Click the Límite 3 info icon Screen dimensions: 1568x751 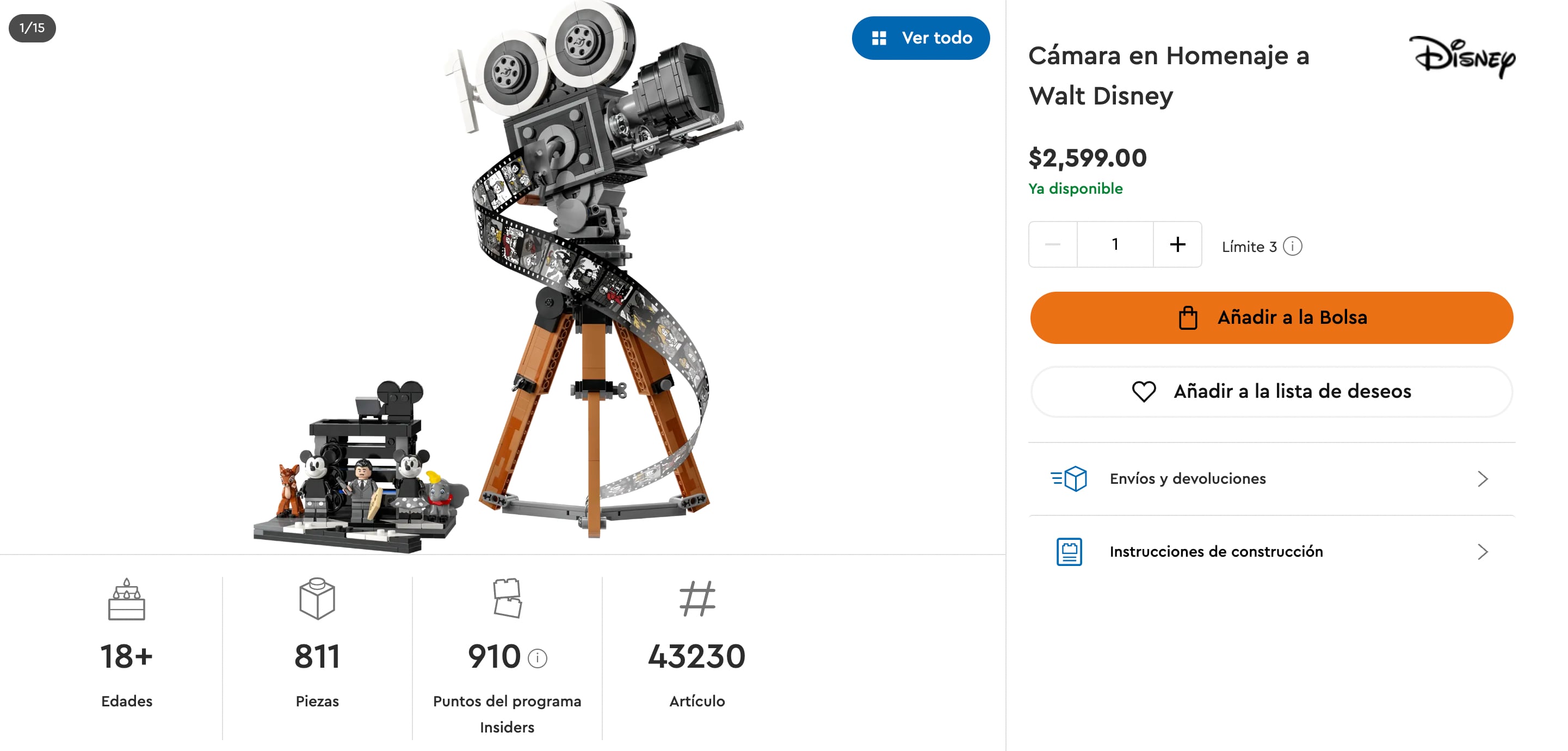(x=1292, y=246)
